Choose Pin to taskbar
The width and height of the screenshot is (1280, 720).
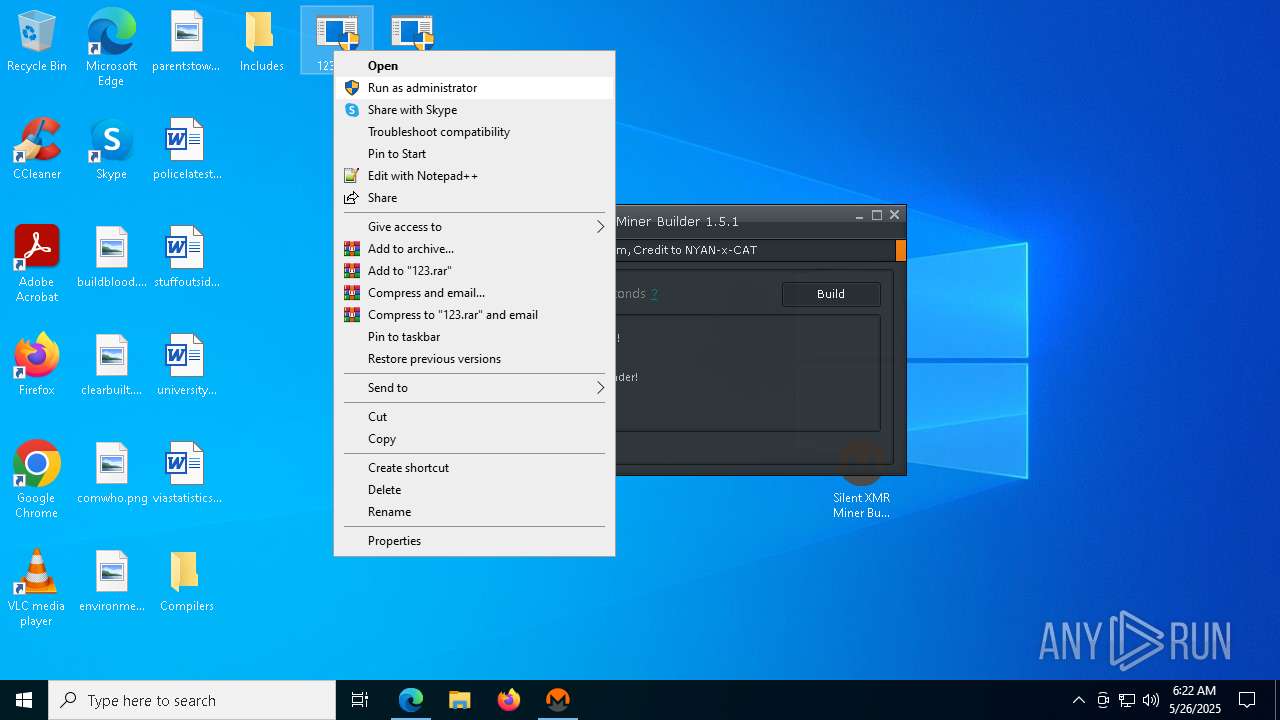(474, 337)
